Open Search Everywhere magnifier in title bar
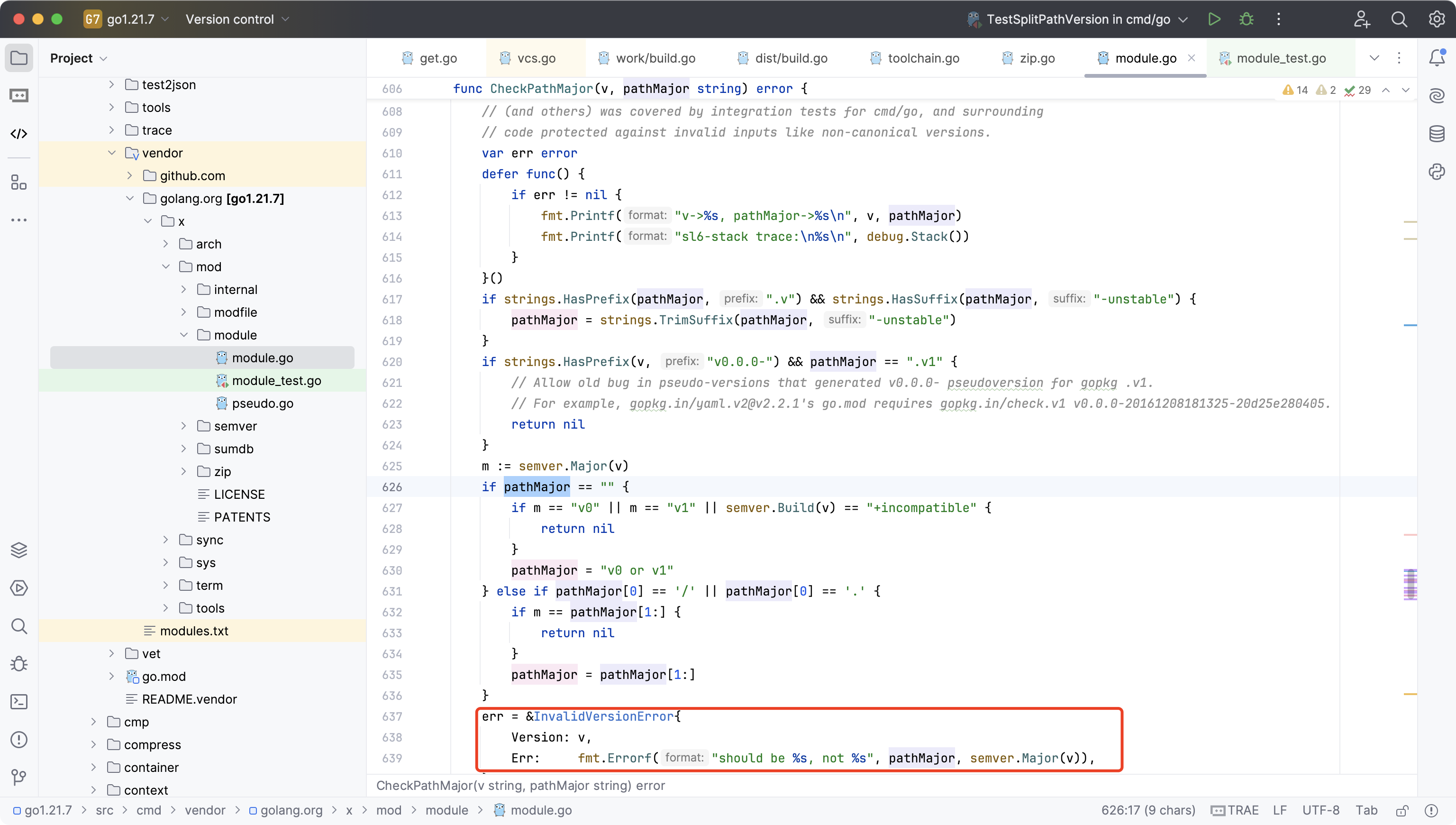Screen dimensions: 1456x825 [1400, 19]
